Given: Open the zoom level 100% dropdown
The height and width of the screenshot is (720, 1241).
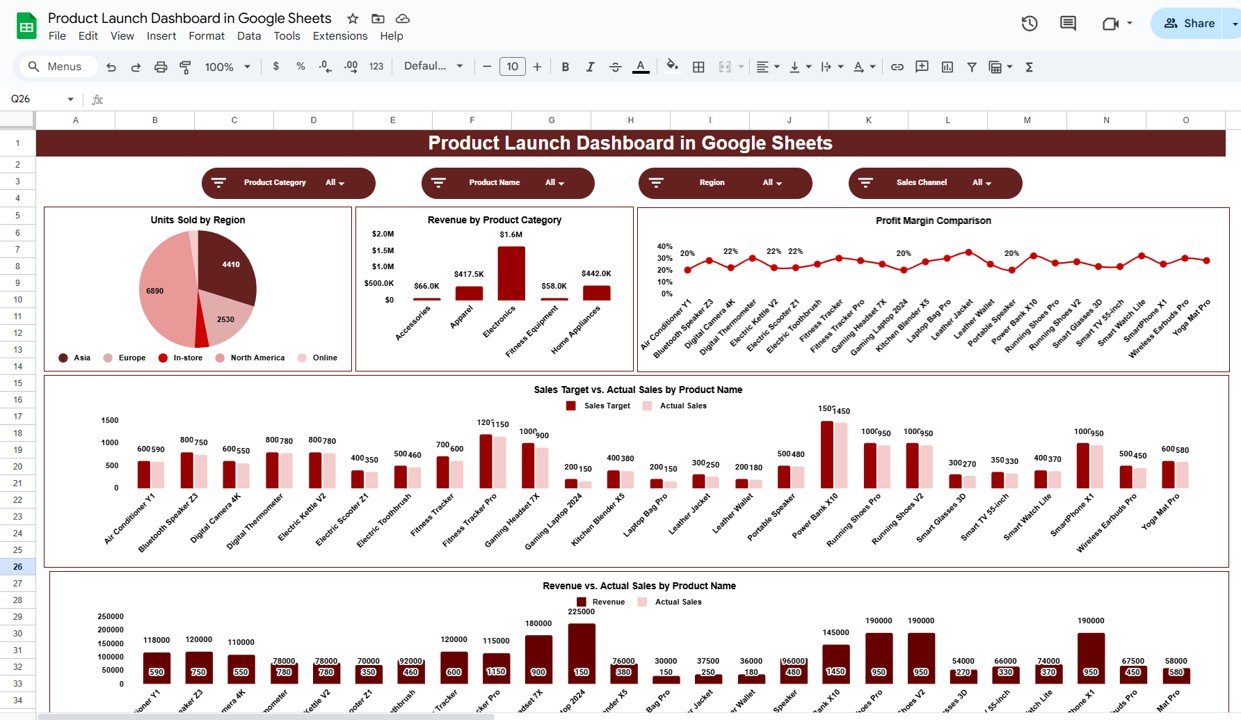Looking at the screenshot, I should pyautogui.click(x=225, y=66).
